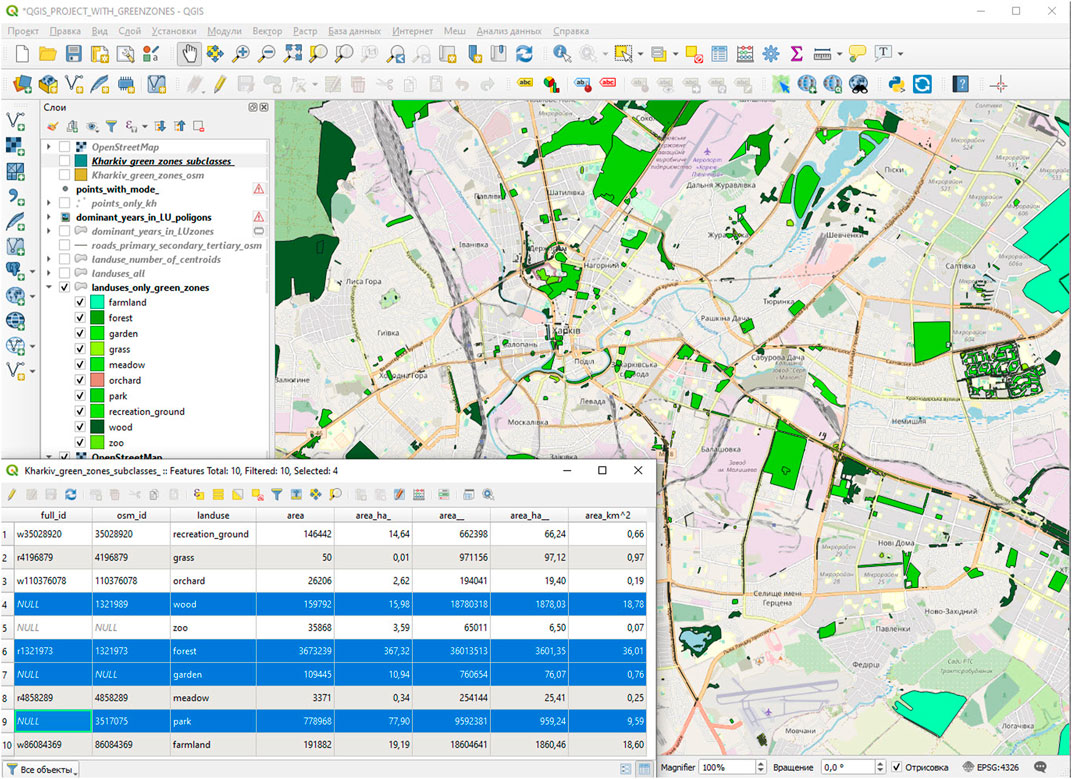The height and width of the screenshot is (779, 1072).
Task: Check the Kharkiv_green_zones_osm layer box
Action: click(64, 175)
